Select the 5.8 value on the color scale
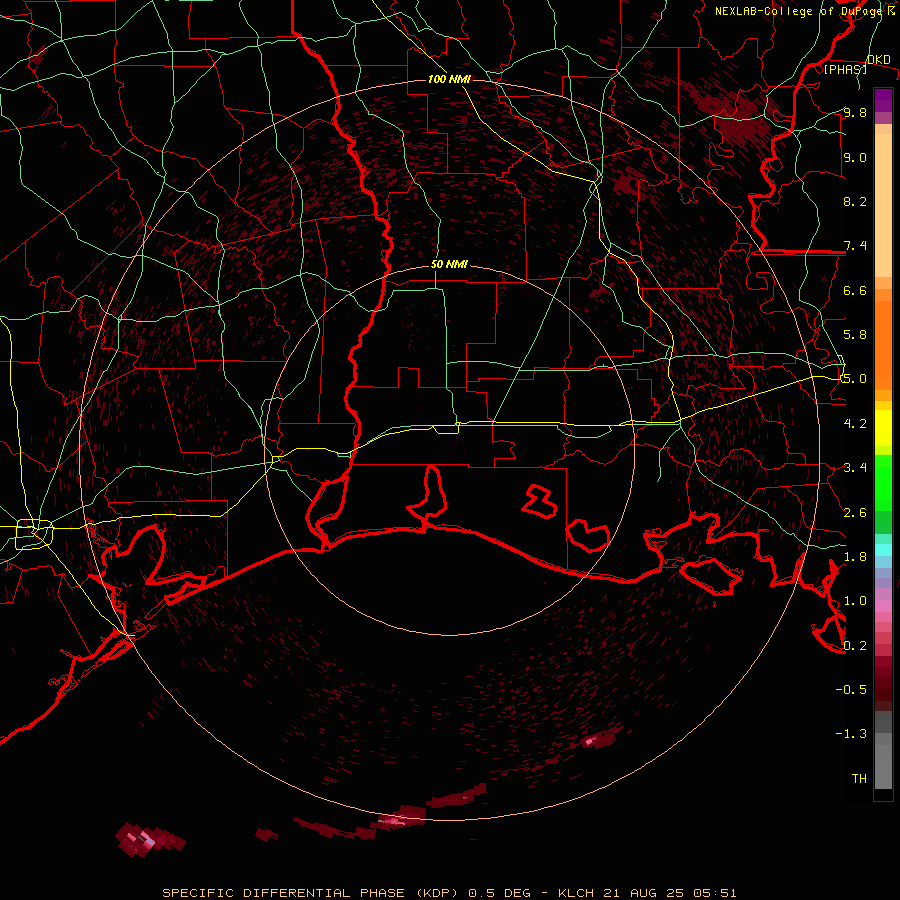 pos(855,335)
